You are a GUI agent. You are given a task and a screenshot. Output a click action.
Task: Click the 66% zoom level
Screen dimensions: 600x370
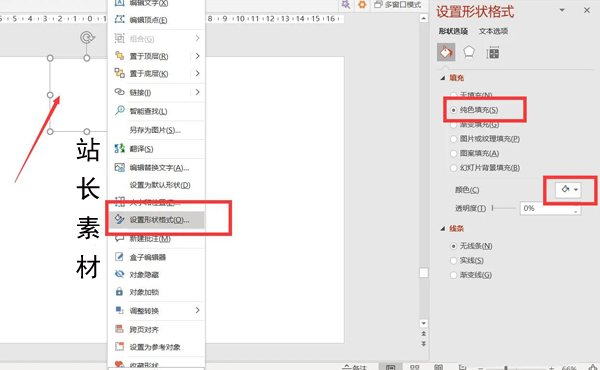tap(569, 368)
